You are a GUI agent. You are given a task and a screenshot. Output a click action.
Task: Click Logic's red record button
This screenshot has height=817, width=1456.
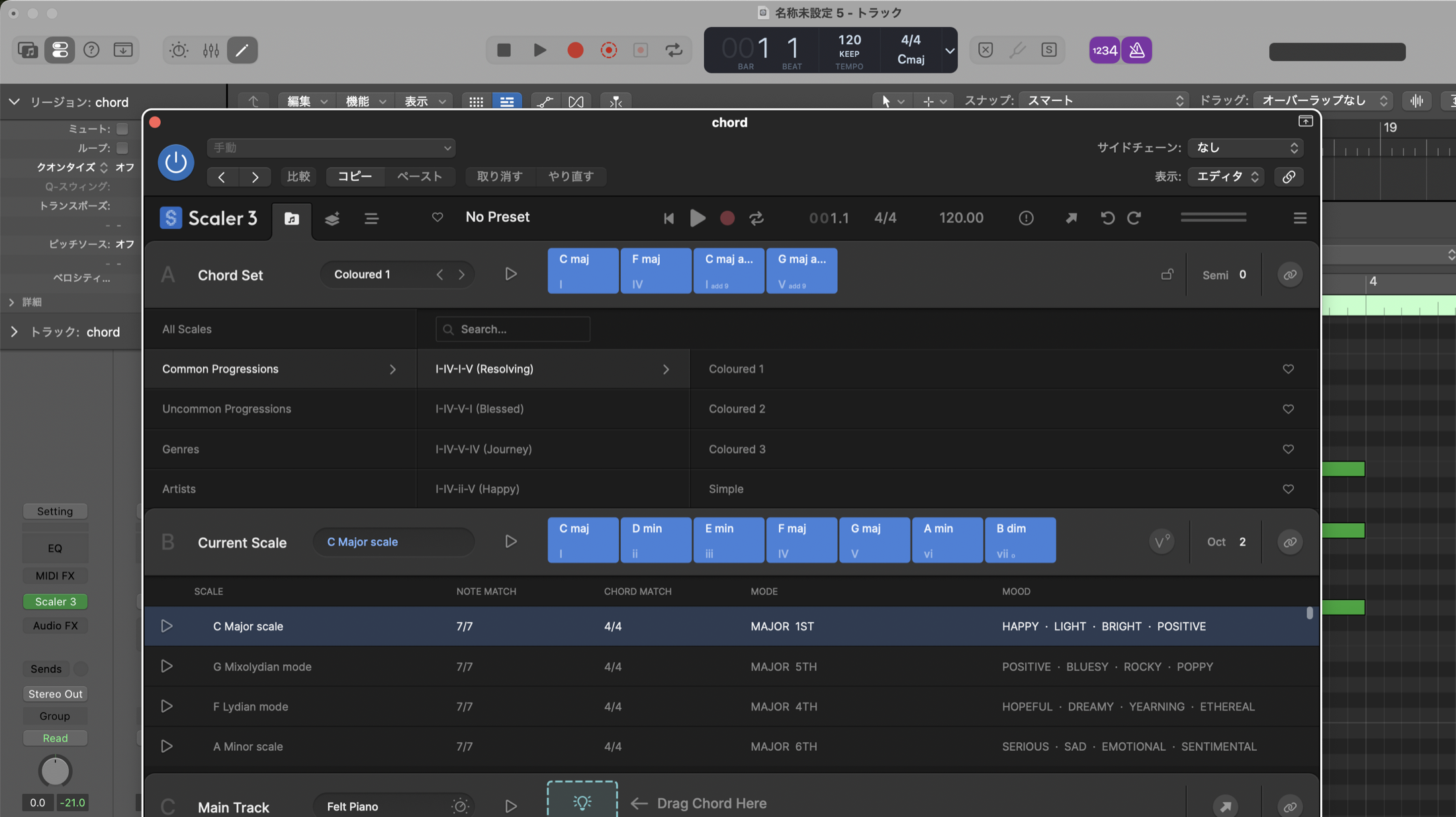[575, 50]
